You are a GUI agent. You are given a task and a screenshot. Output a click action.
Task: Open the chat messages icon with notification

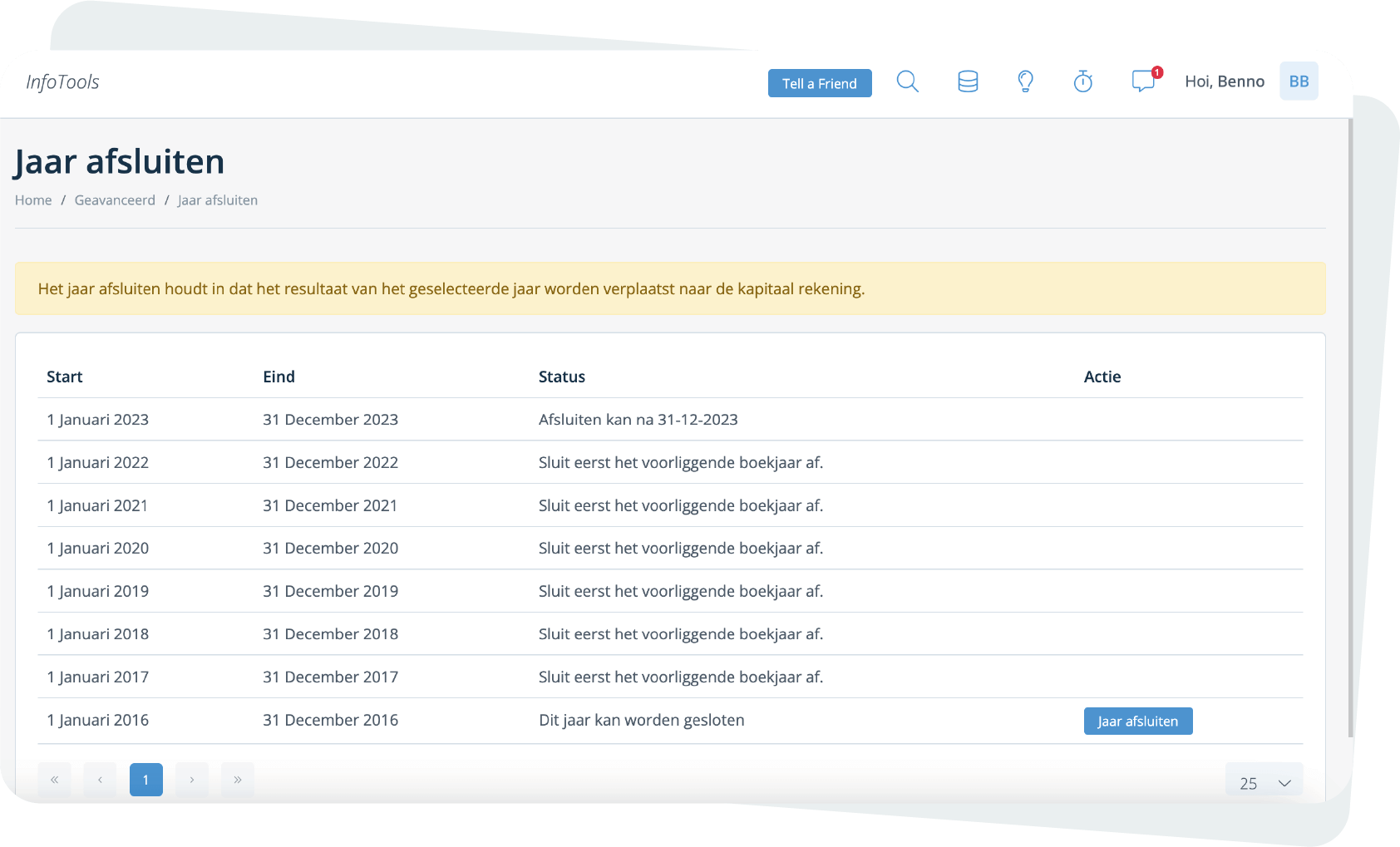(1146, 81)
